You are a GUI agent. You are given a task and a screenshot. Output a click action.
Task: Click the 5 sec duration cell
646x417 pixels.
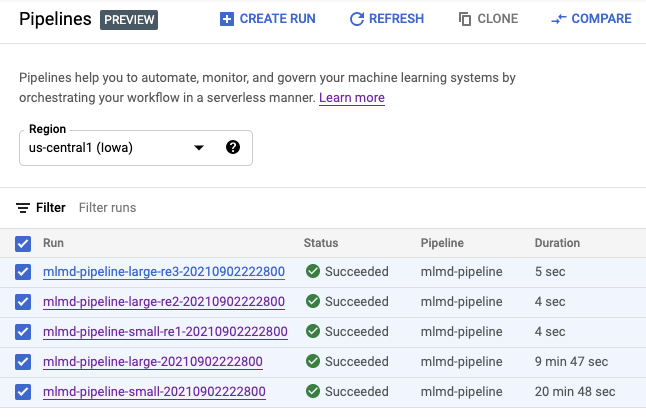550,272
